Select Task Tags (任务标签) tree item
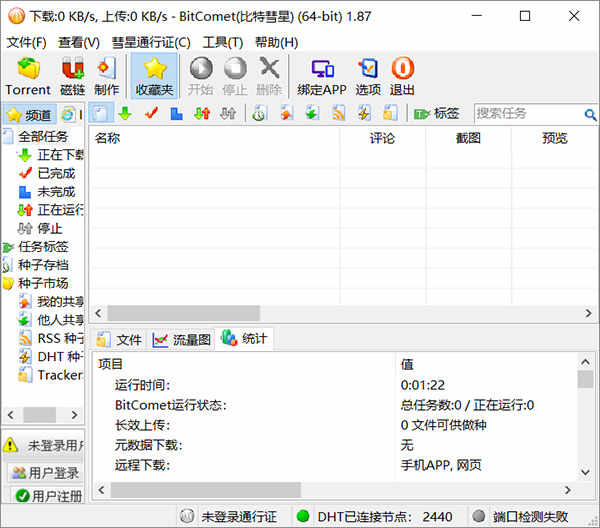The width and height of the screenshot is (600, 528). 36,247
